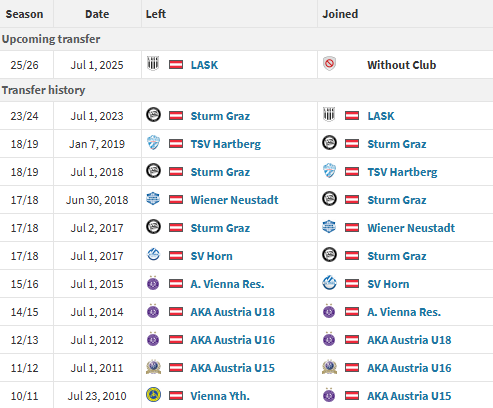493x408 pixels.
Task: Open the Vienna Yth. club link
Action: tap(220, 396)
